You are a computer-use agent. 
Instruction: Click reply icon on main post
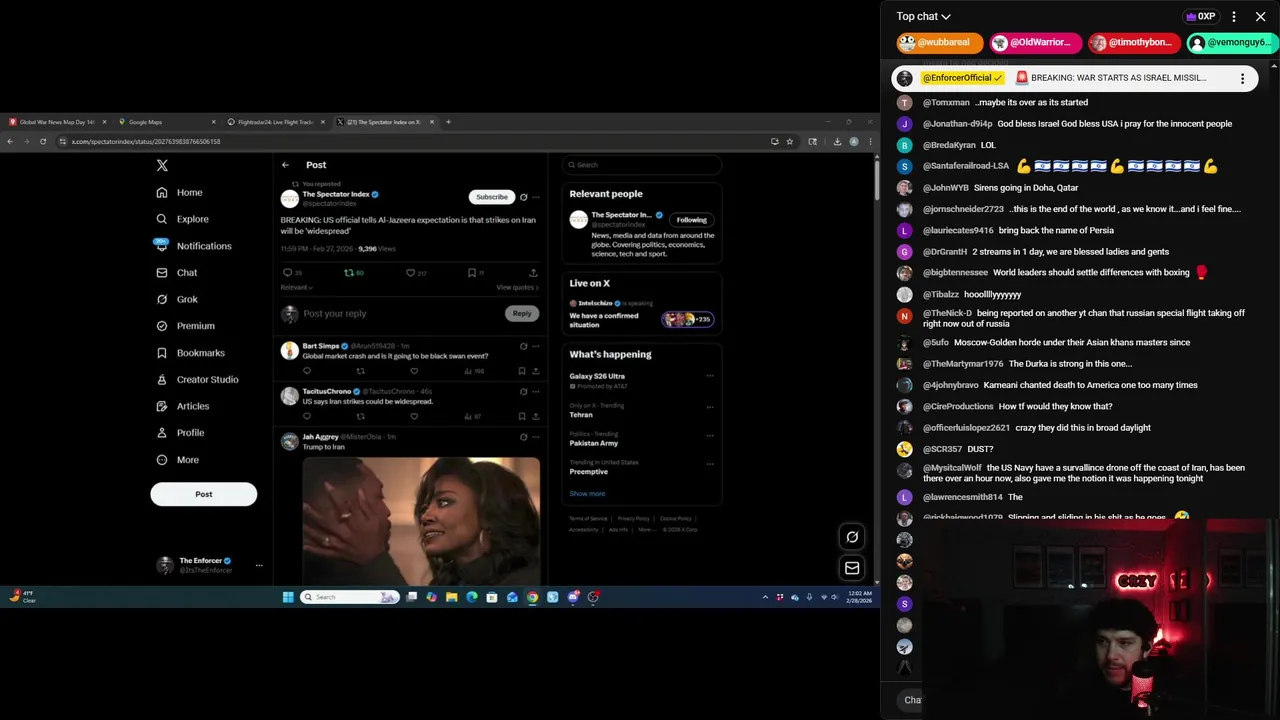[288, 272]
